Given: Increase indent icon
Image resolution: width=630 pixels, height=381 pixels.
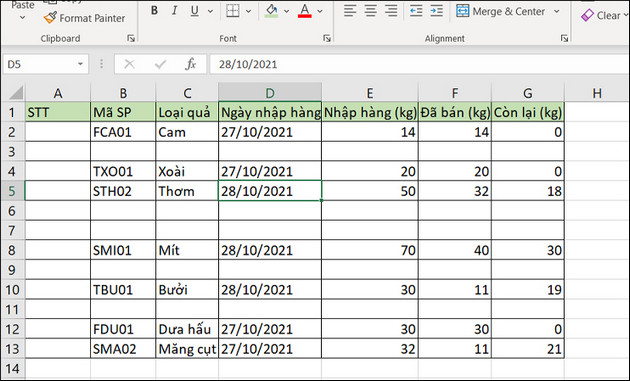Looking at the screenshot, I should click(436, 11).
